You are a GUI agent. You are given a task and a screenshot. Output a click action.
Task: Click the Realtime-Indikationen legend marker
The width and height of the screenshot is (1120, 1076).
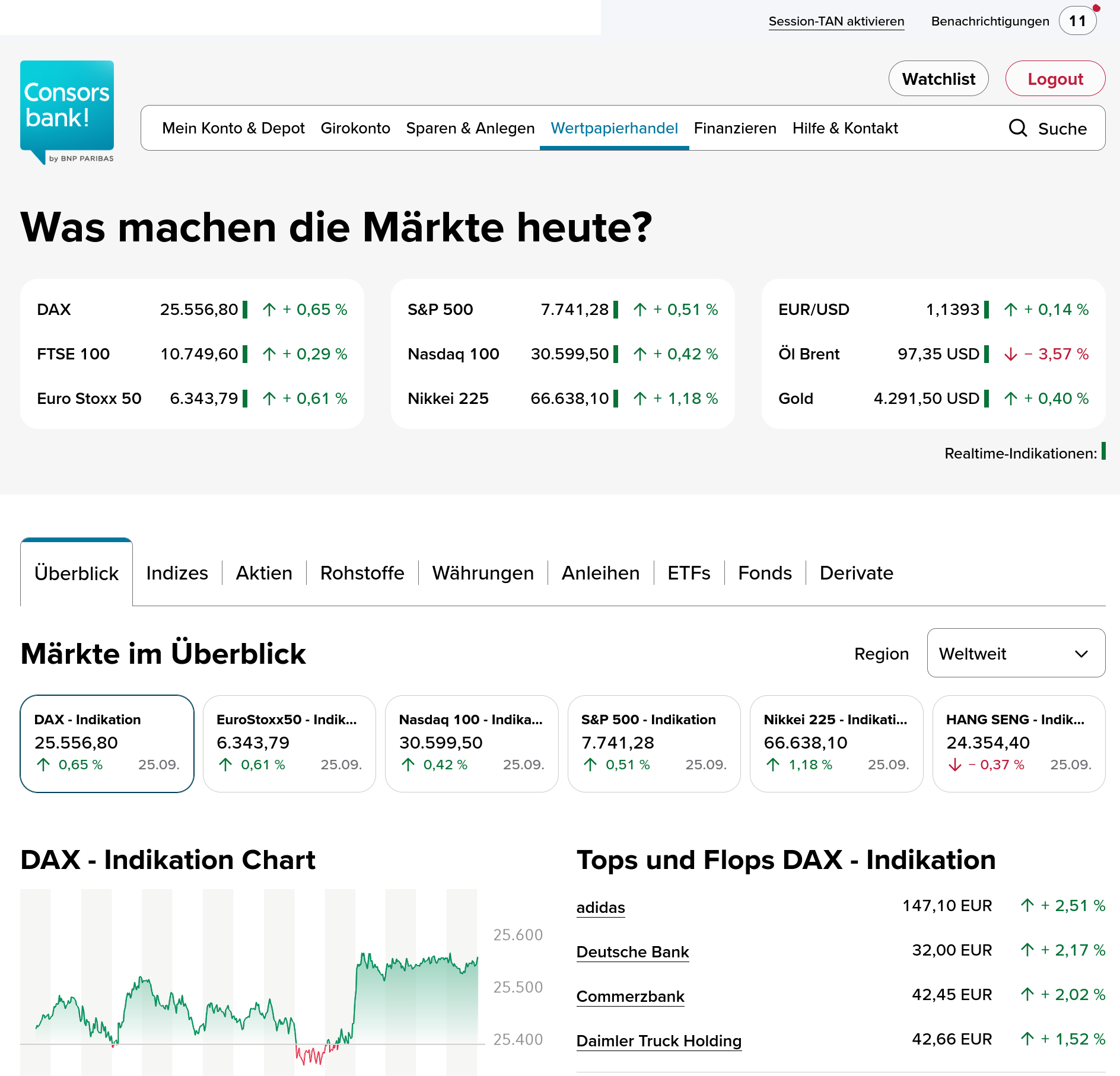point(1103,451)
